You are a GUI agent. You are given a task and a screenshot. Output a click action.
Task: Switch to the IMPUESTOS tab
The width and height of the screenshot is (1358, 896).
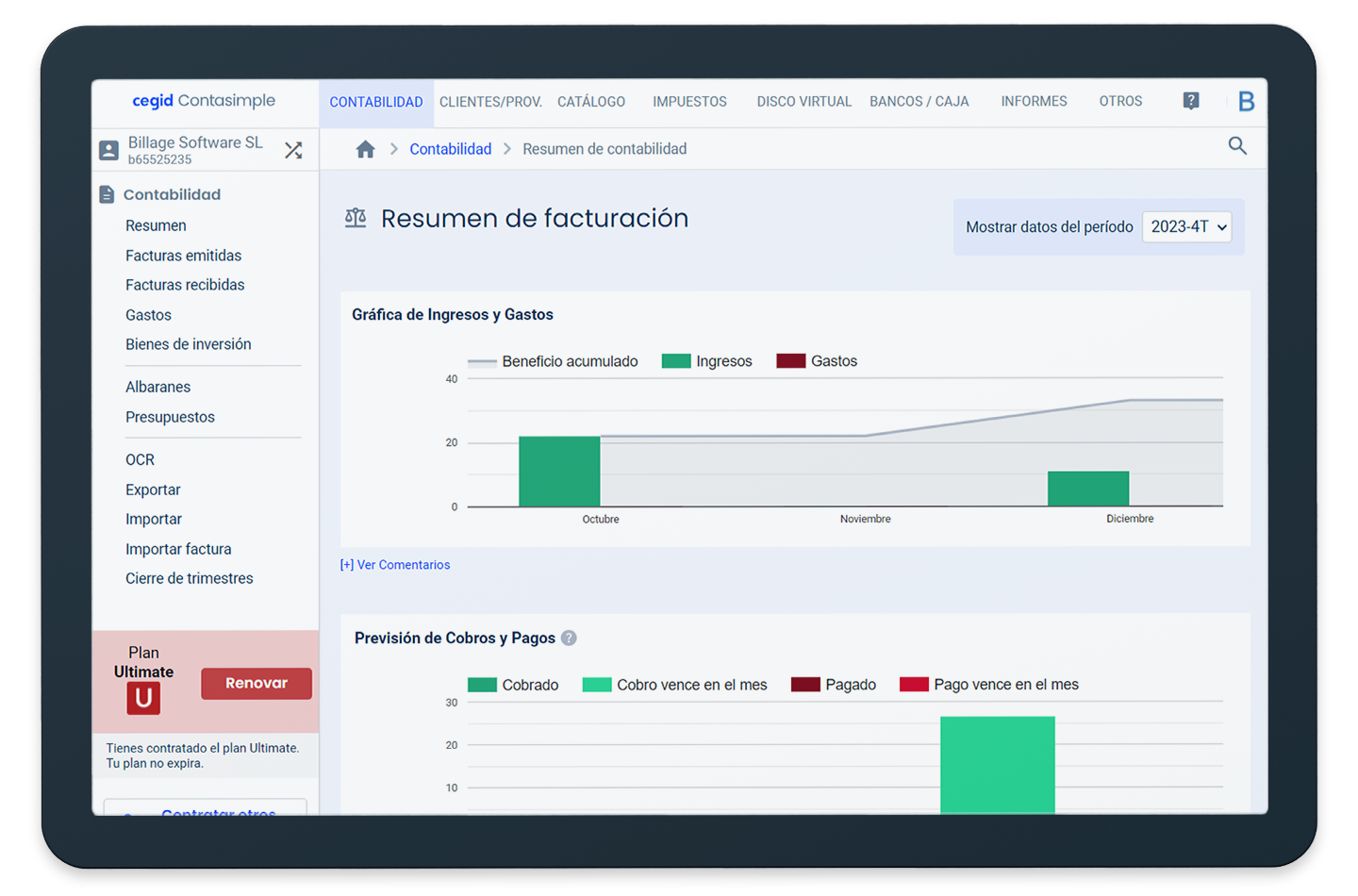coord(689,102)
